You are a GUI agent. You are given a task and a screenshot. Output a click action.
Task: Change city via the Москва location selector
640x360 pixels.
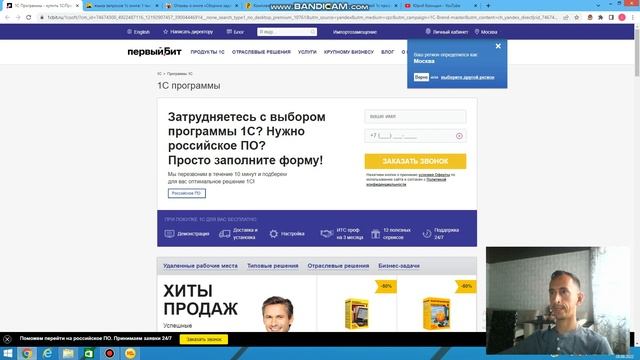click(486, 32)
